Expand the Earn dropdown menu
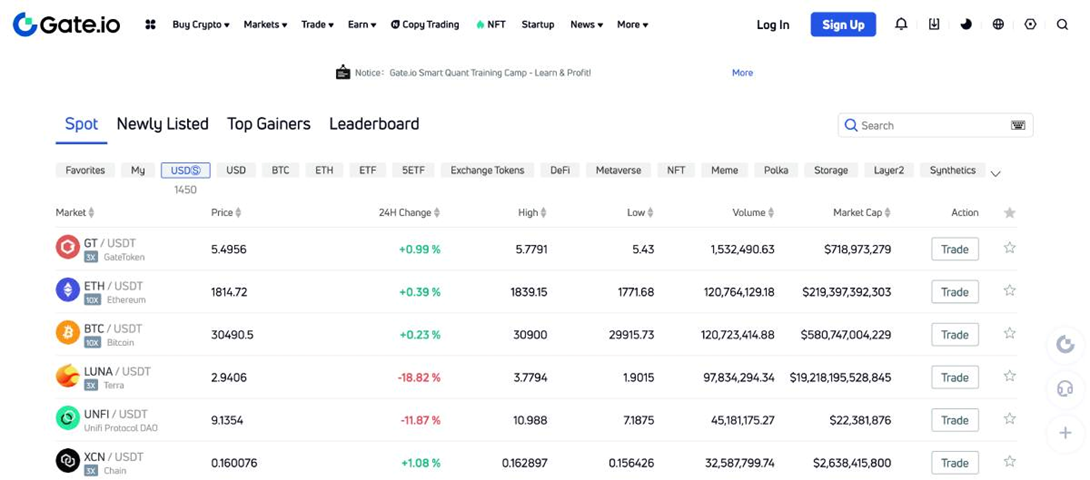The image size is (1090, 480). [362, 24]
